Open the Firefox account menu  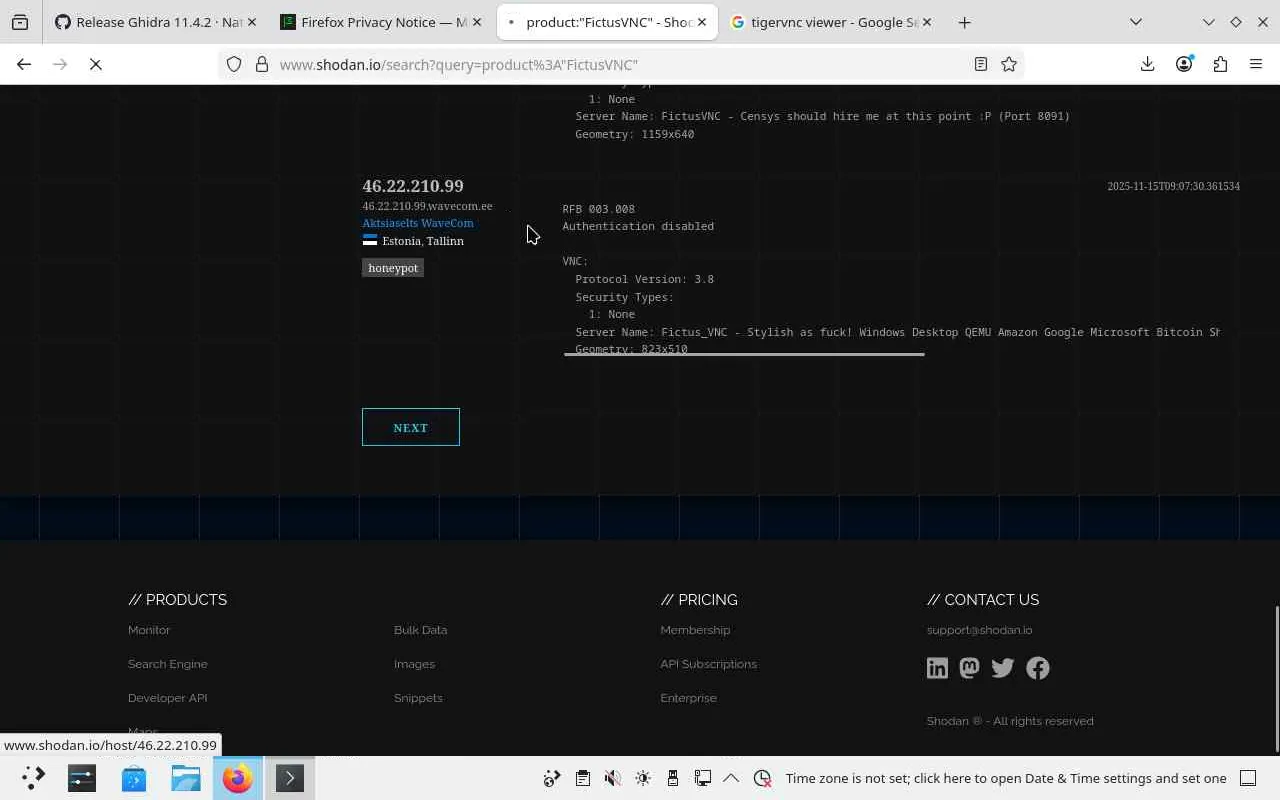(x=1184, y=64)
